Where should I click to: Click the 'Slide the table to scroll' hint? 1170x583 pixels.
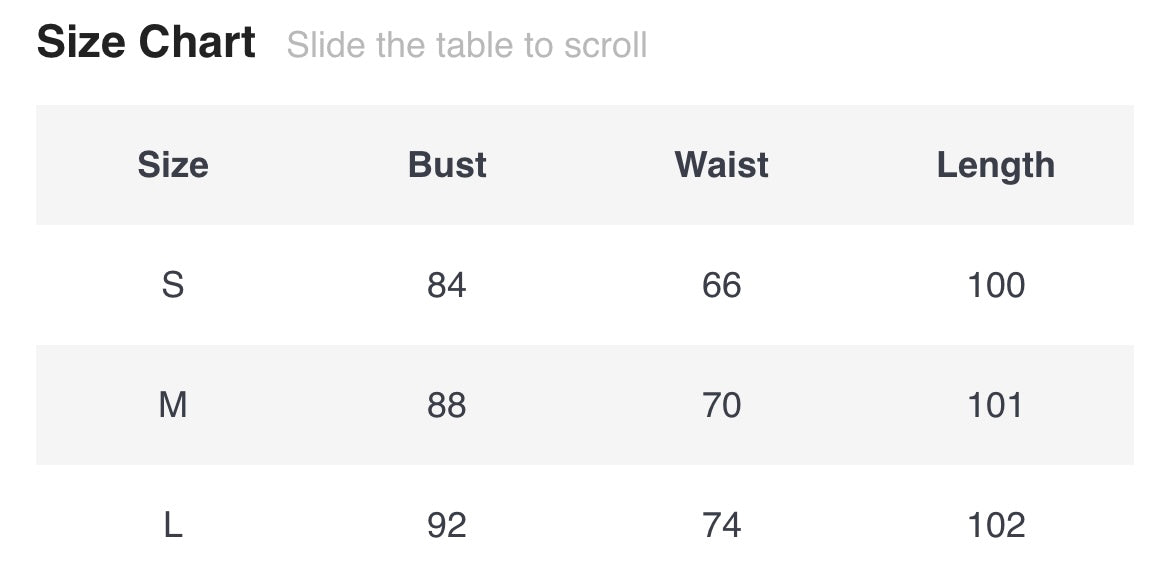tap(467, 45)
